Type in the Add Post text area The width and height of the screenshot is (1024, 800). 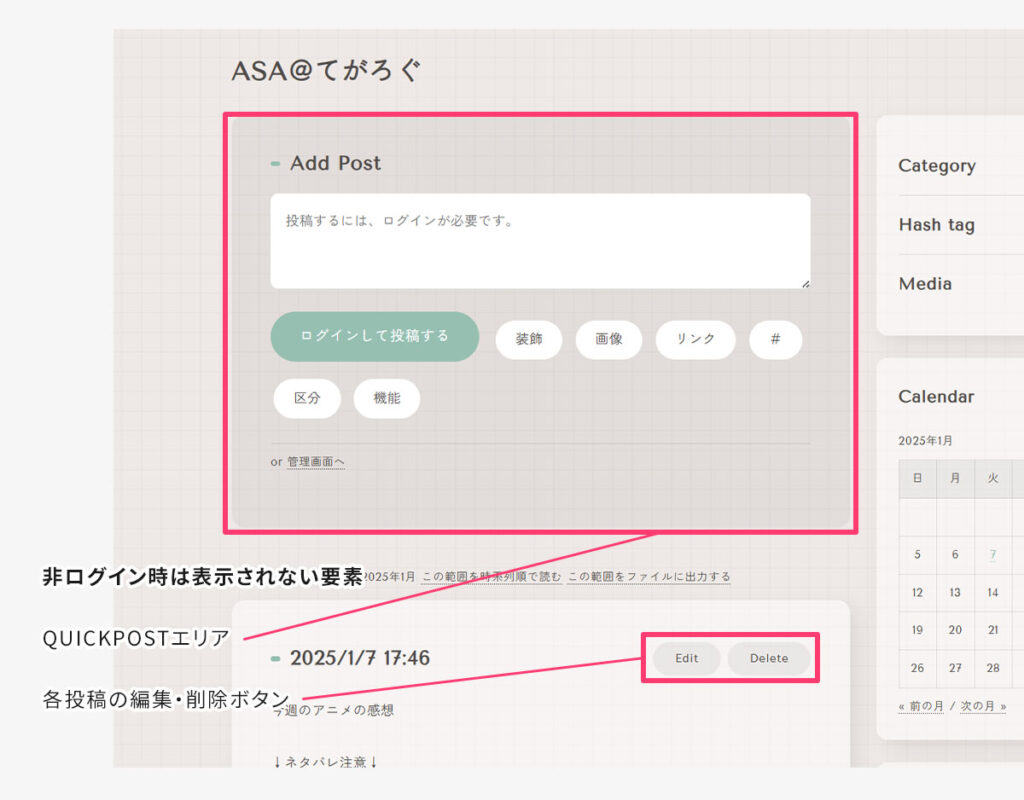[x=540, y=241]
